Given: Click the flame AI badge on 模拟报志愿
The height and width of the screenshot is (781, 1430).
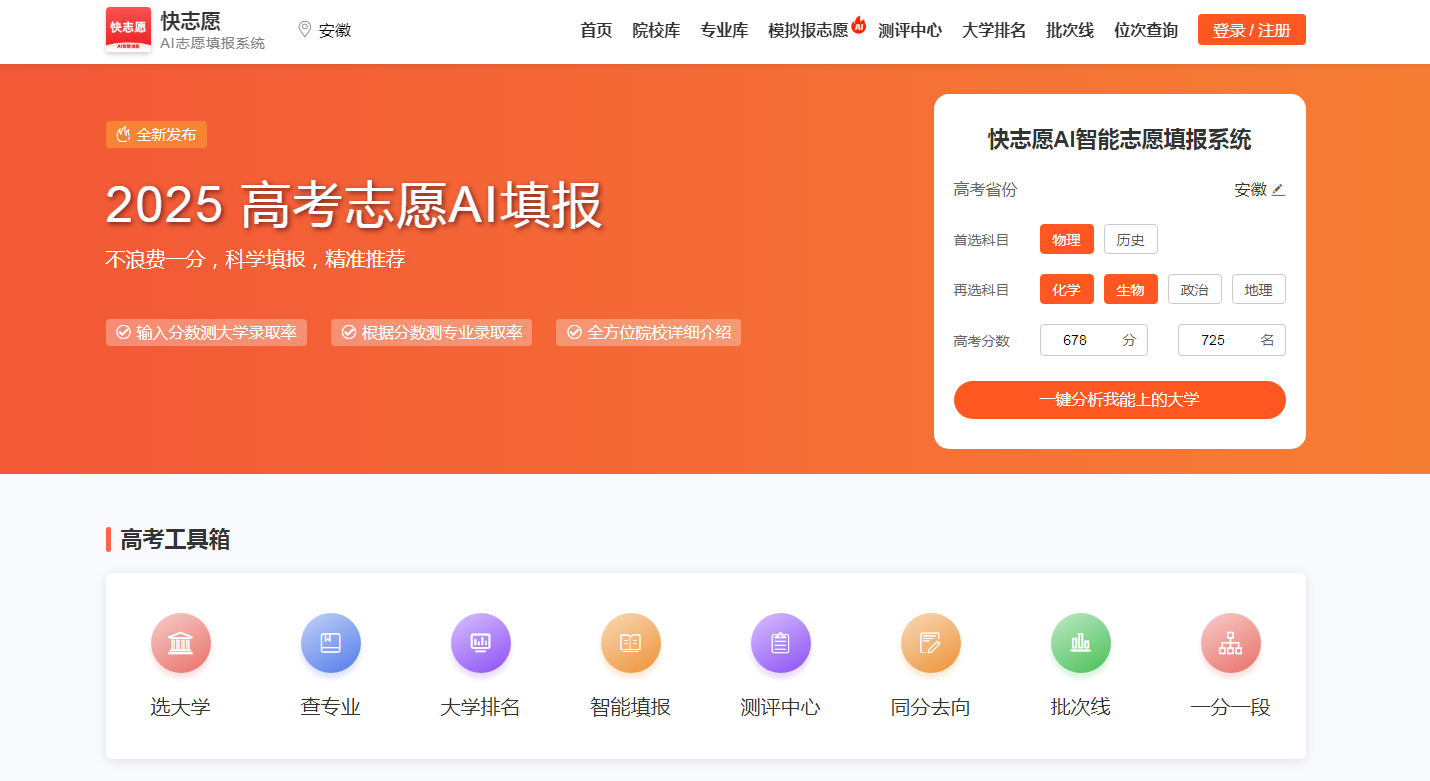Looking at the screenshot, I should coord(859,23).
